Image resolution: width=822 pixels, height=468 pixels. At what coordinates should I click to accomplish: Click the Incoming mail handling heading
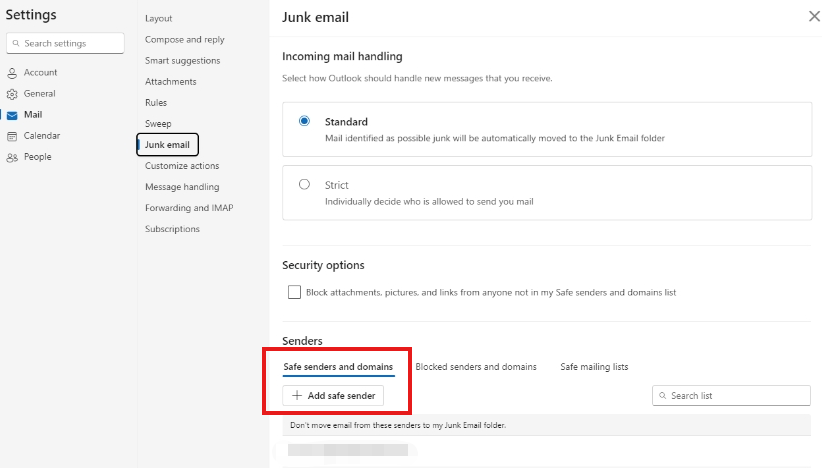click(x=342, y=56)
